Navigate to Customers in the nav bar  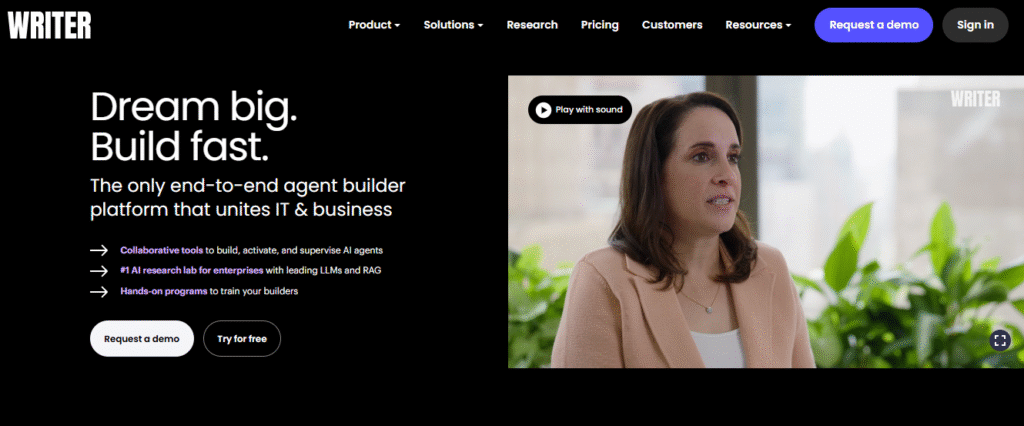coord(672,25)
